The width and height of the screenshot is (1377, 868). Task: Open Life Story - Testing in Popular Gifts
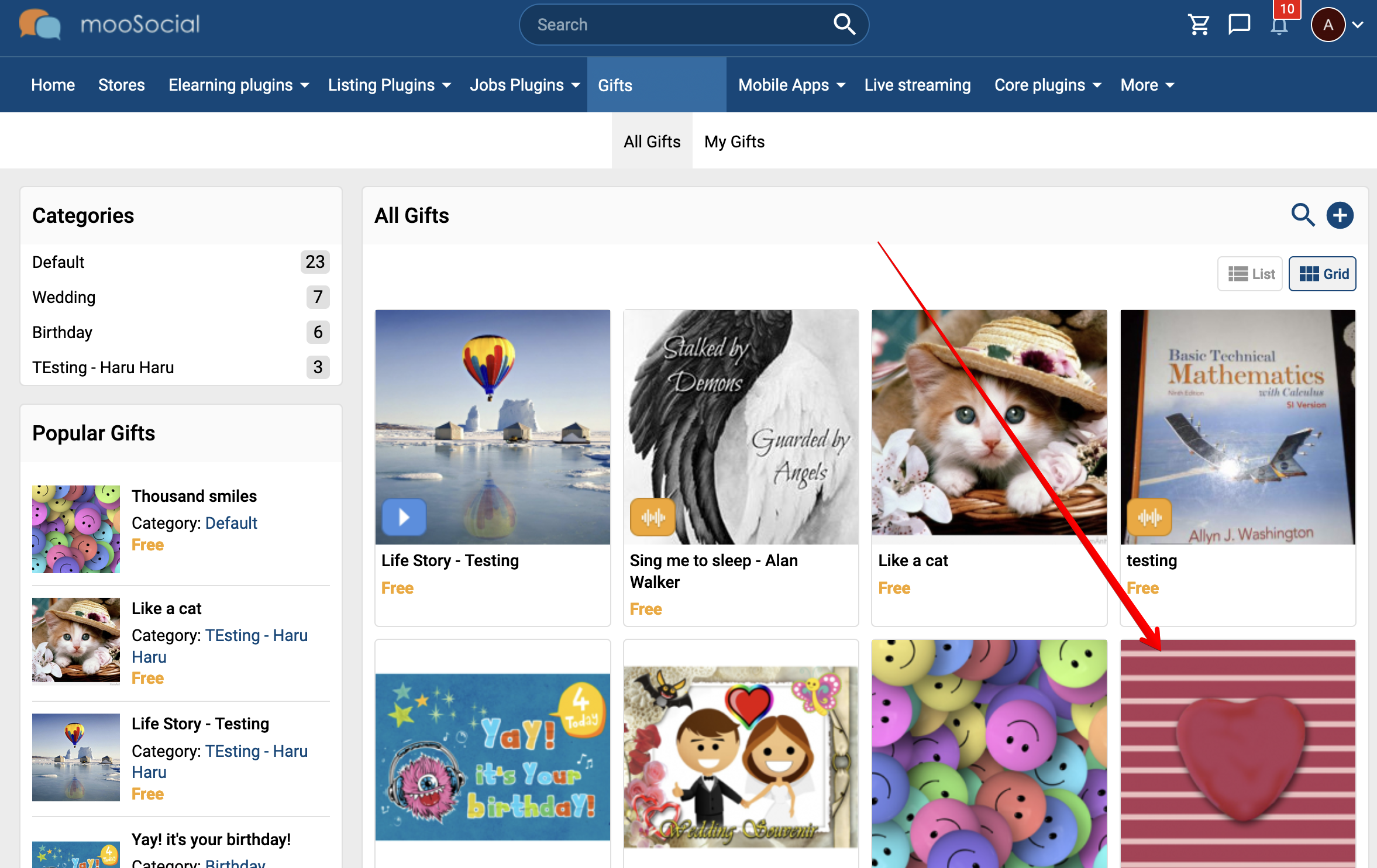pos(200,723)
